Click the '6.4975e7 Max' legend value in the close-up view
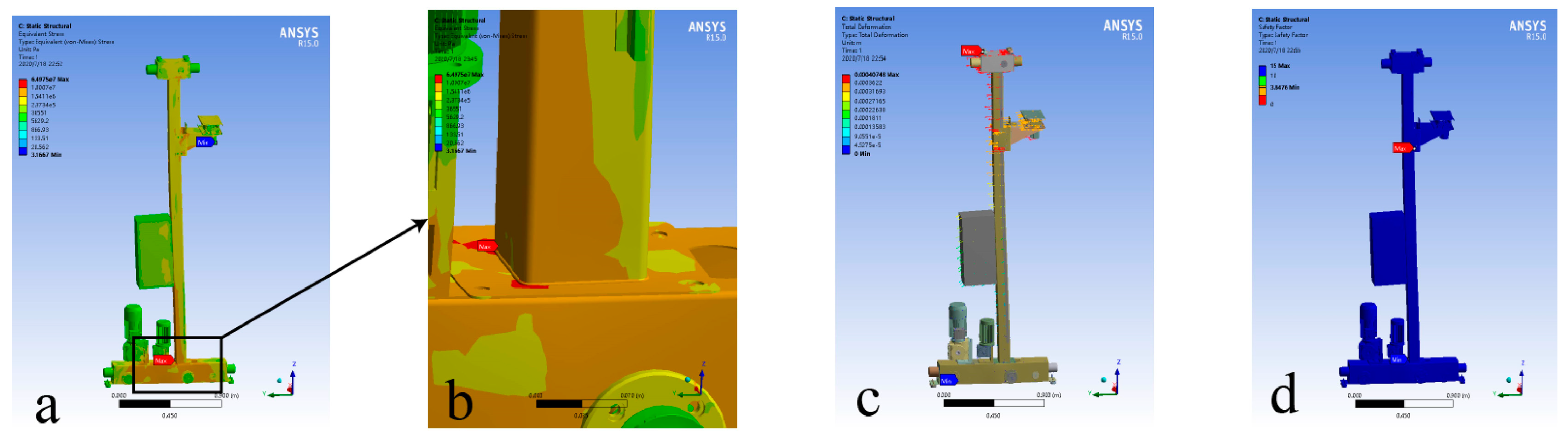 pos(465,74)
